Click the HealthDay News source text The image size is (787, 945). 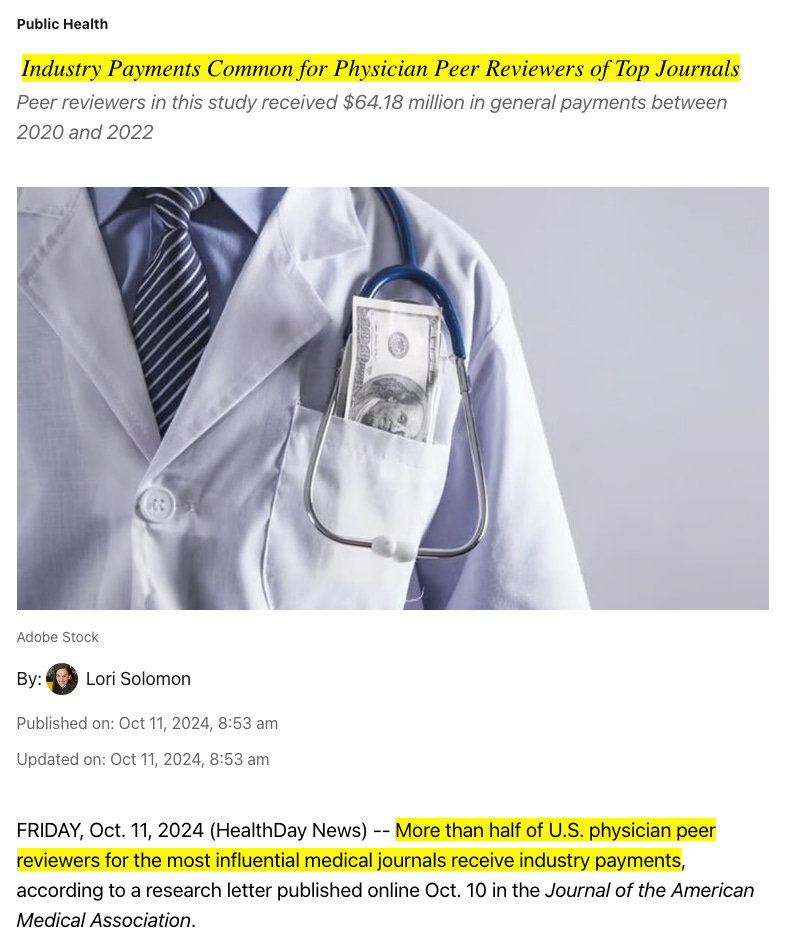pos(288,830)
